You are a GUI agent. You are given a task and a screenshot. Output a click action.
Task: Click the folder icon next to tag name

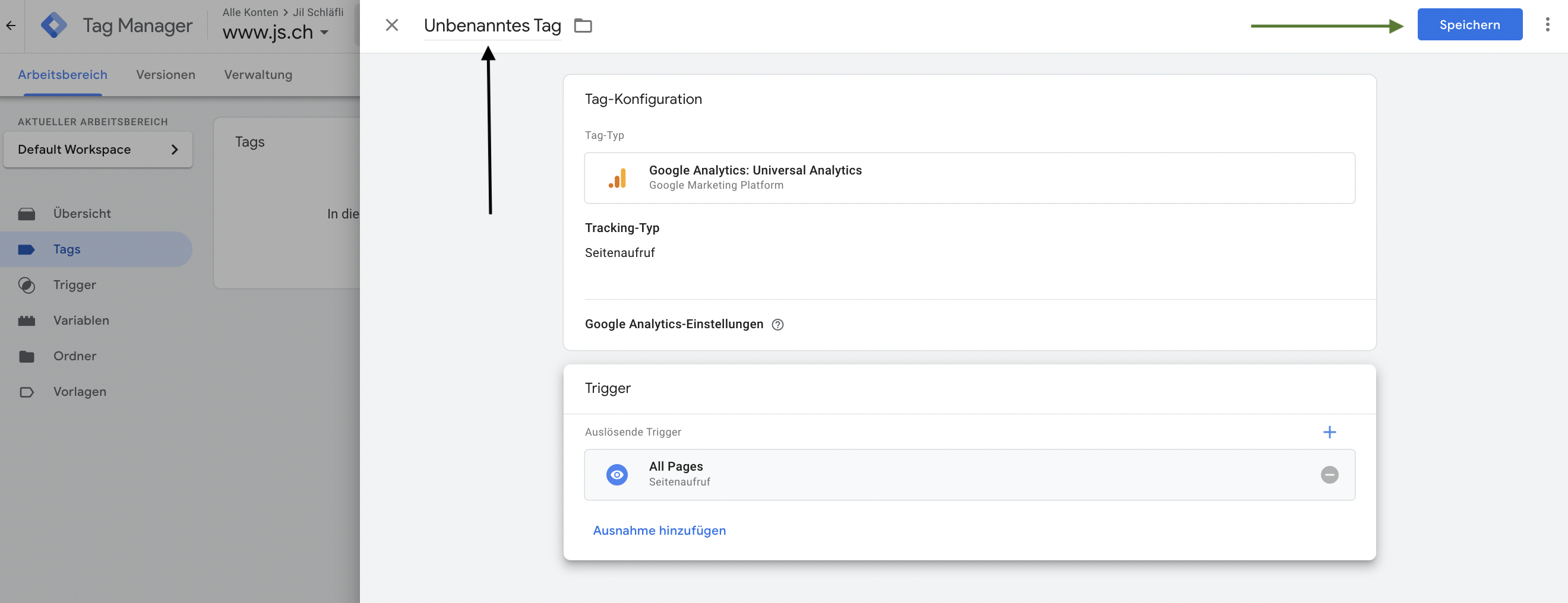coord(583,26)
